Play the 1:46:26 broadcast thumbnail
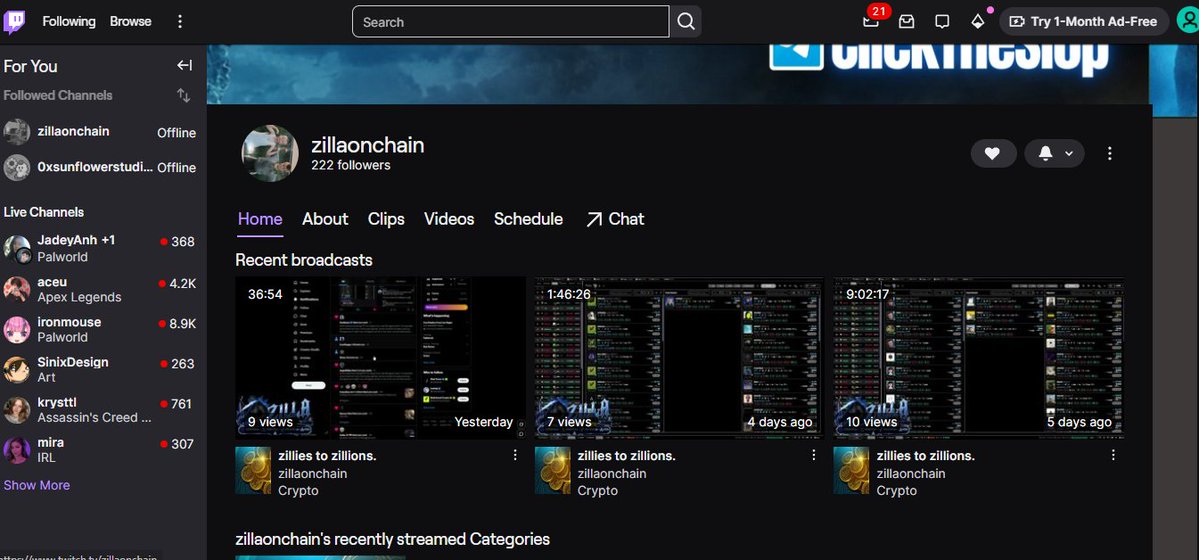 (679, 357)
